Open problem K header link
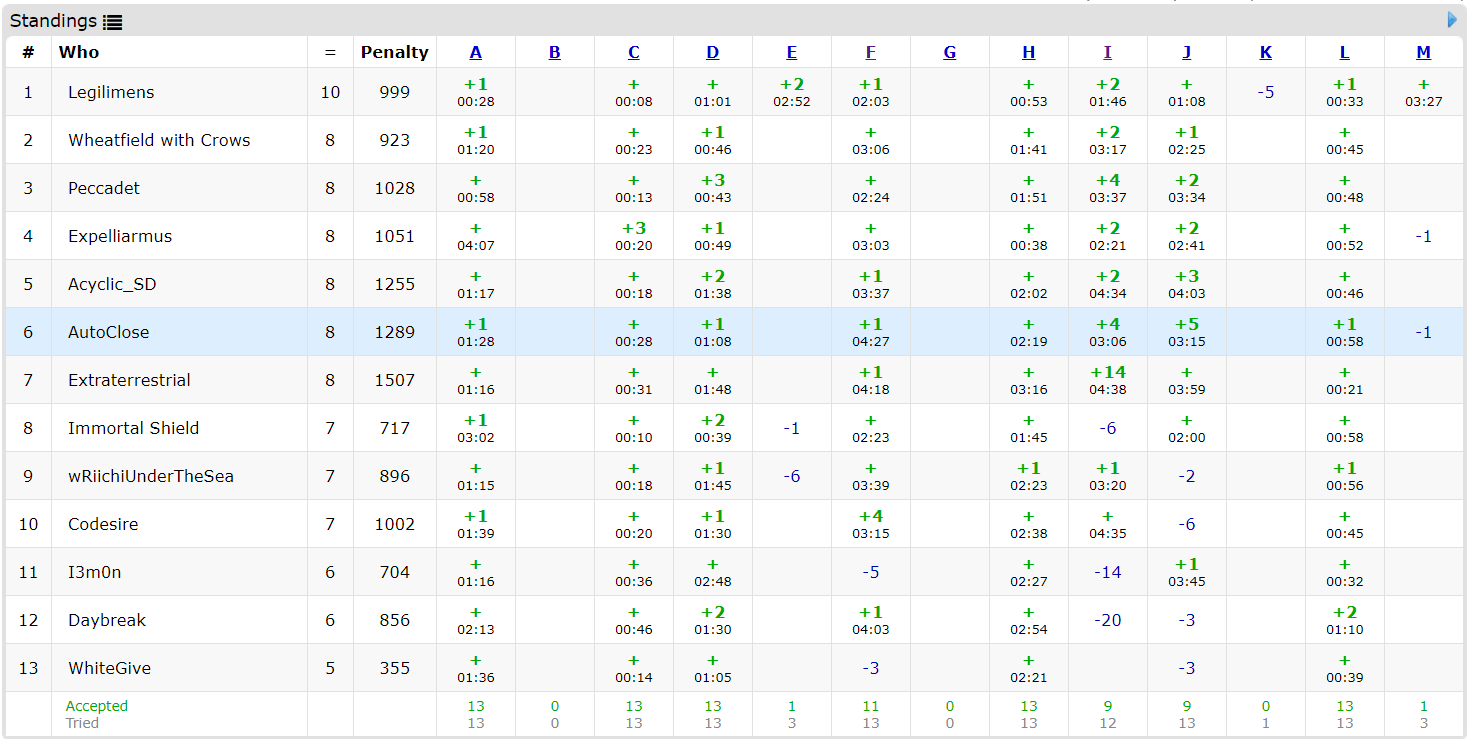This screenshot has width=1472, height=739. [x=1265, y=53]
